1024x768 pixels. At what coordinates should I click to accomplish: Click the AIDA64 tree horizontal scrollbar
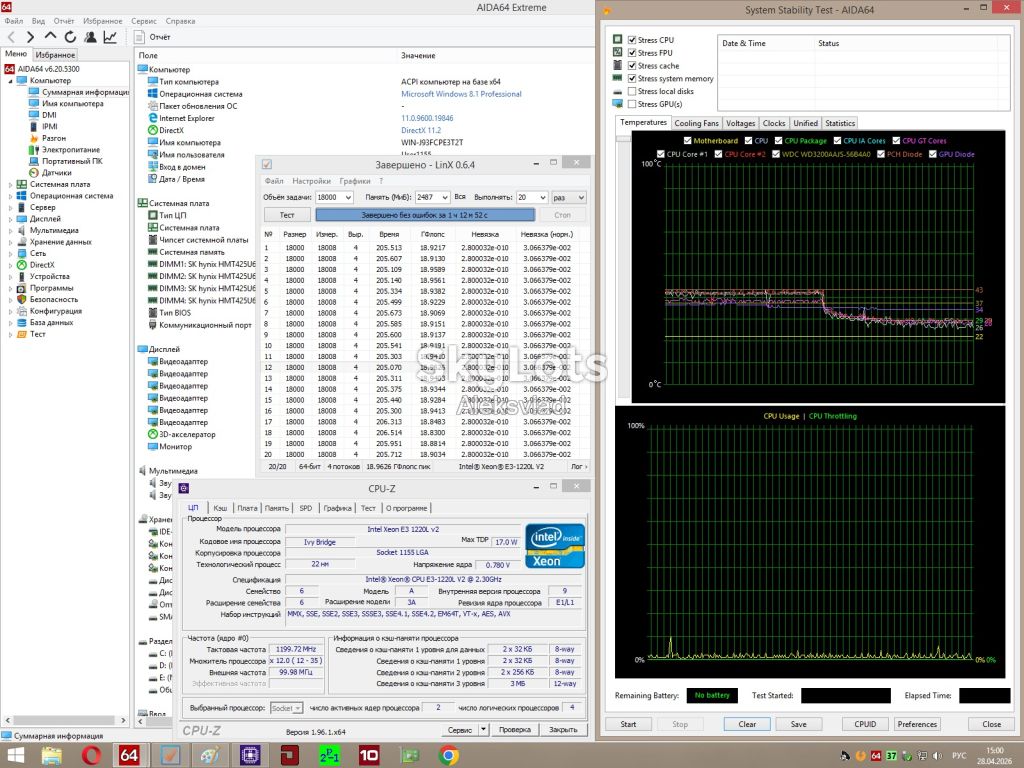[x=65, y=720]
